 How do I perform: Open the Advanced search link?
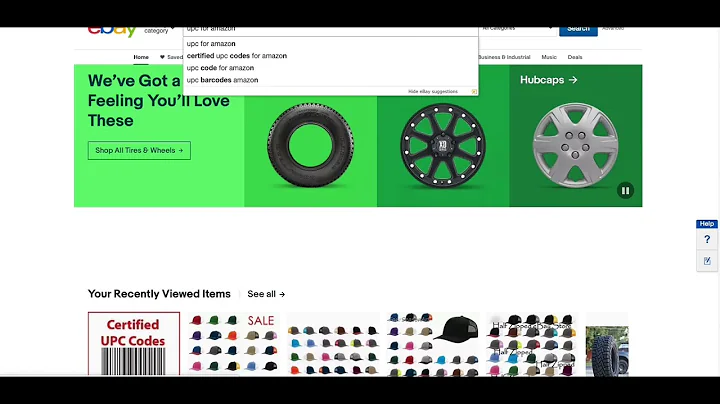[x=613, y=29]
